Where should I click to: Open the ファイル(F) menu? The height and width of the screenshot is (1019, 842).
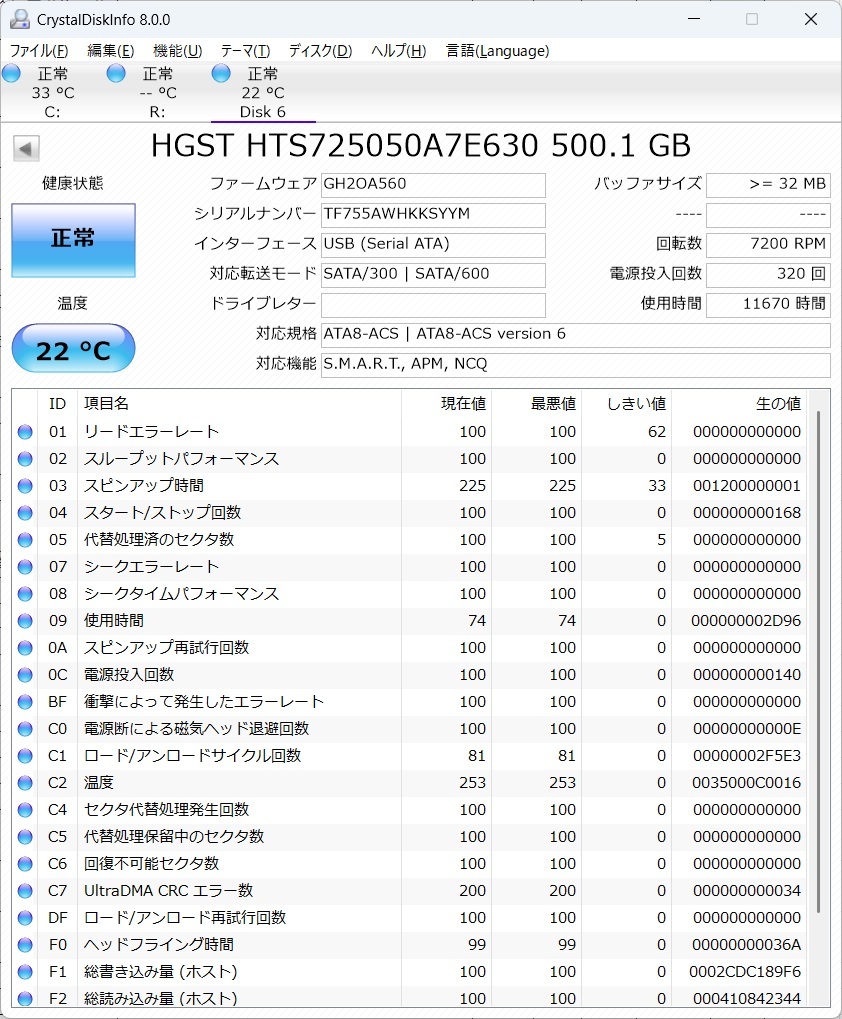click(39, 51)
